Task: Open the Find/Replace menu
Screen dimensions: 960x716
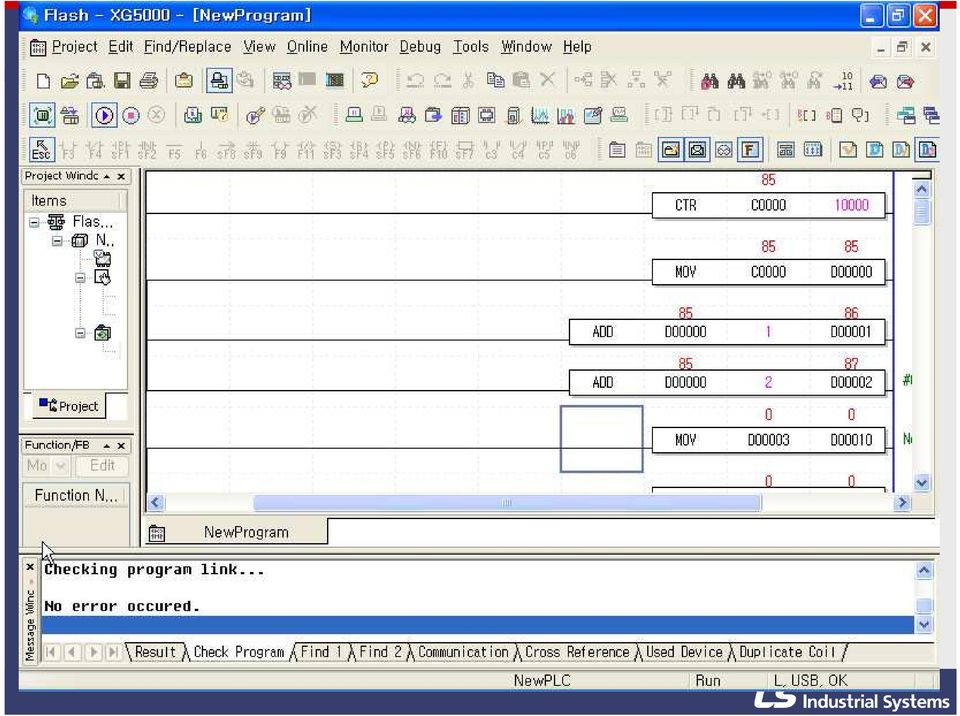Action: (187, 47)
